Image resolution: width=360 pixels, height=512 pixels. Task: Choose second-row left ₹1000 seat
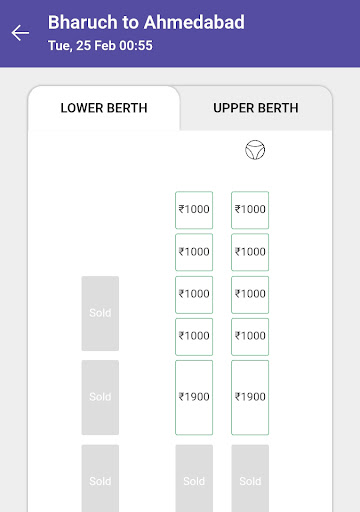194,252
